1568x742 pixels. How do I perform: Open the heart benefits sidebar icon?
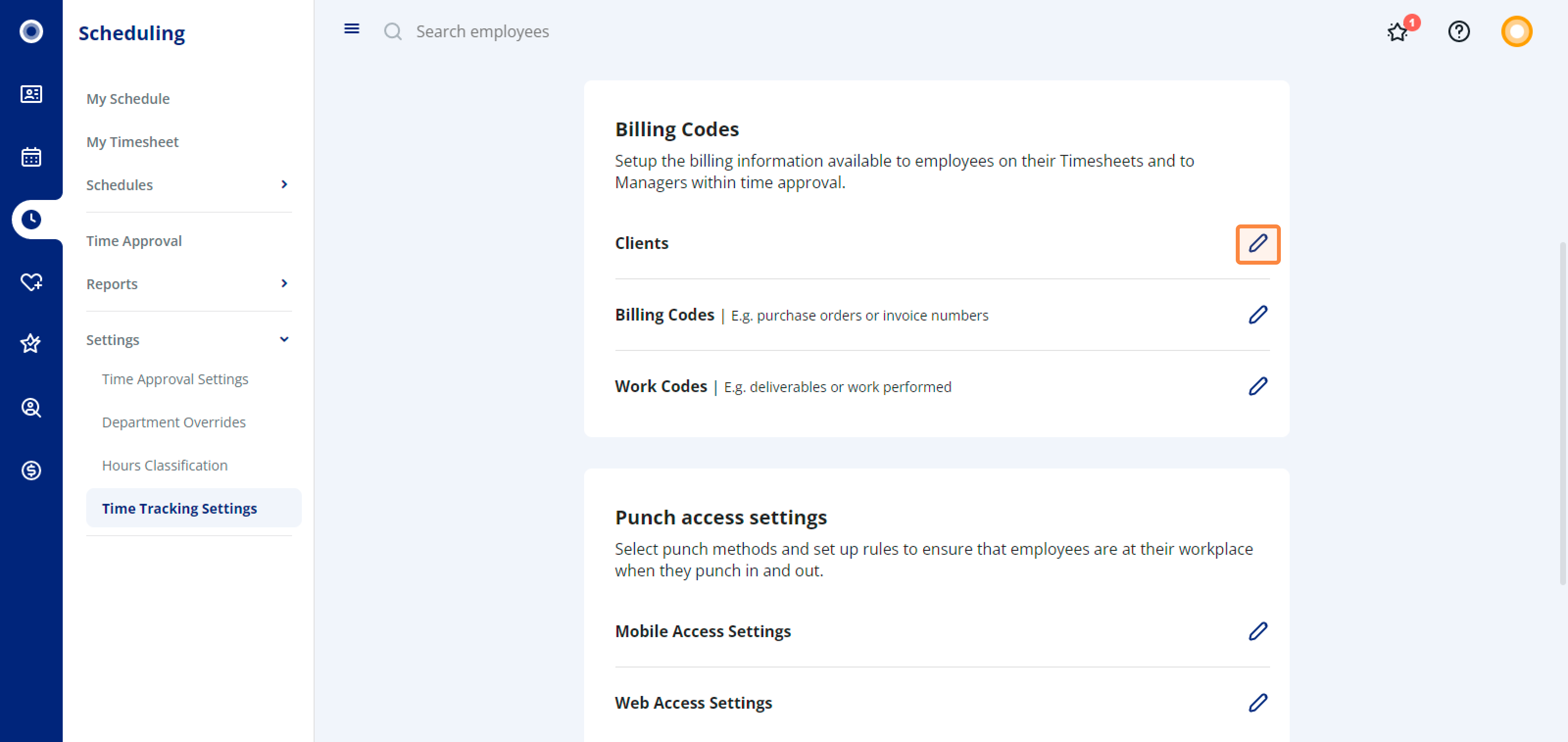click(31, 282)
